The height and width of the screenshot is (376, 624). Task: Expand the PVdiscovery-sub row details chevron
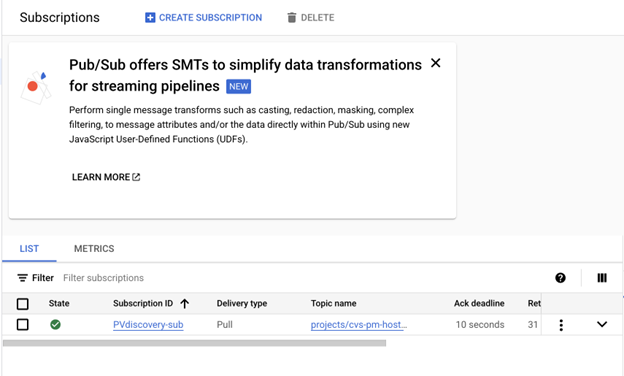click(x=602, y=324)
